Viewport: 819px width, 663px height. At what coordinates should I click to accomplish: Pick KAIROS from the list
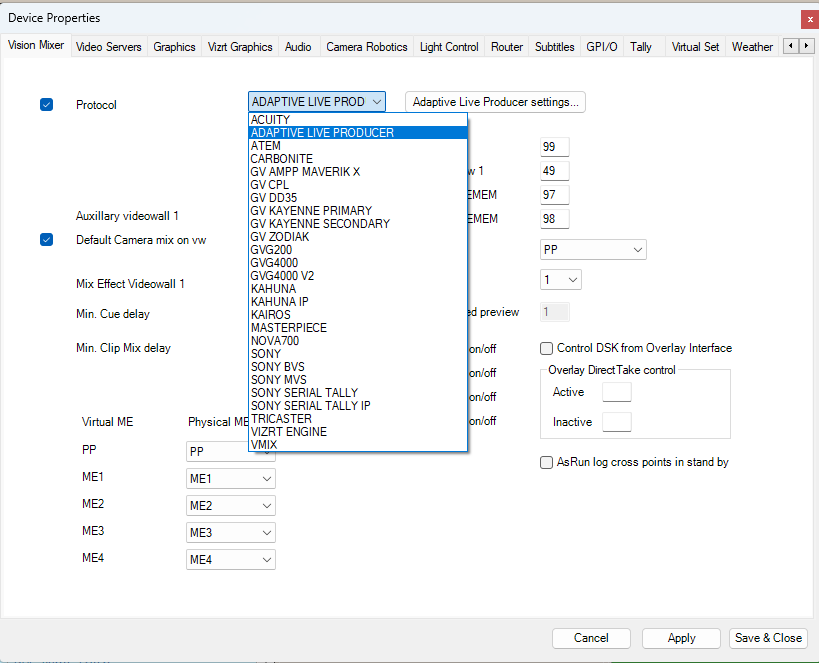358,315
